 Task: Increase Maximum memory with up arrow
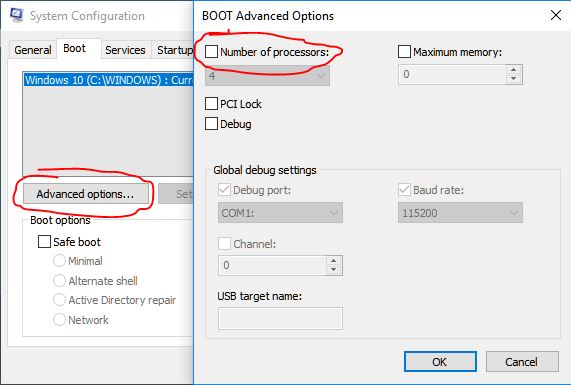tap(513, 70)
